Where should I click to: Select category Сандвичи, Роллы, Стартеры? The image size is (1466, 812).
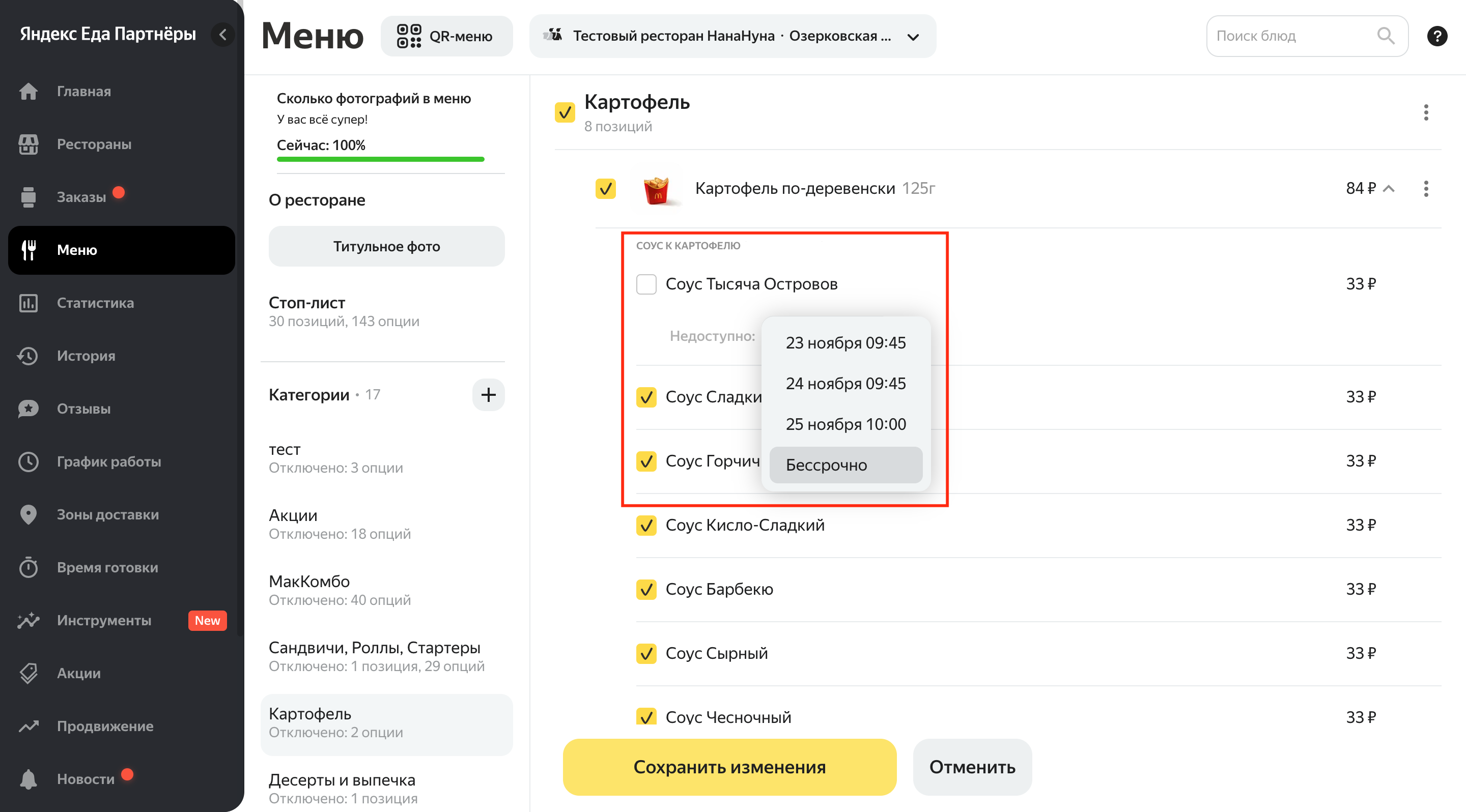coord(386,656)
